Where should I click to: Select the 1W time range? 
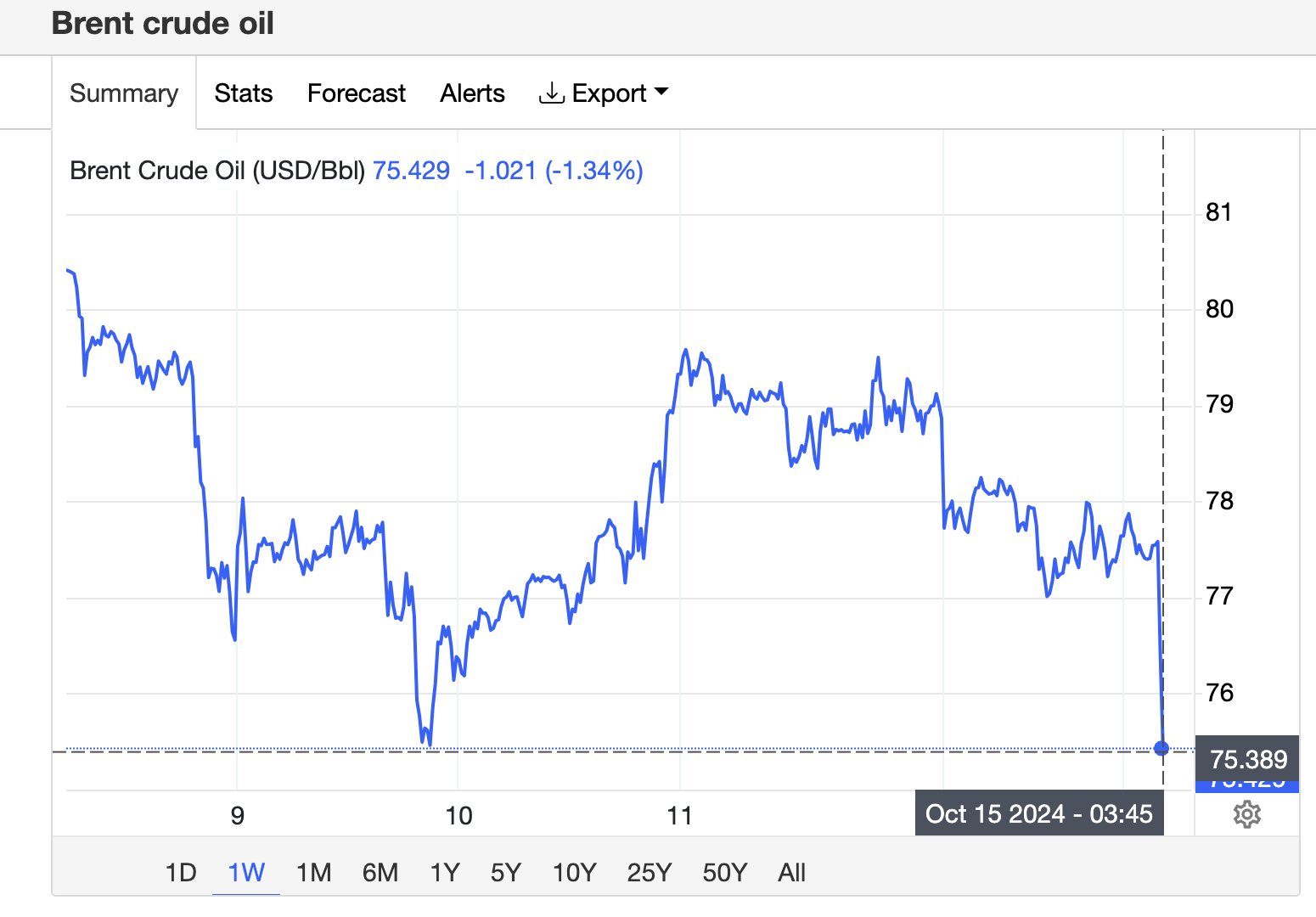[x=246, y=872]
